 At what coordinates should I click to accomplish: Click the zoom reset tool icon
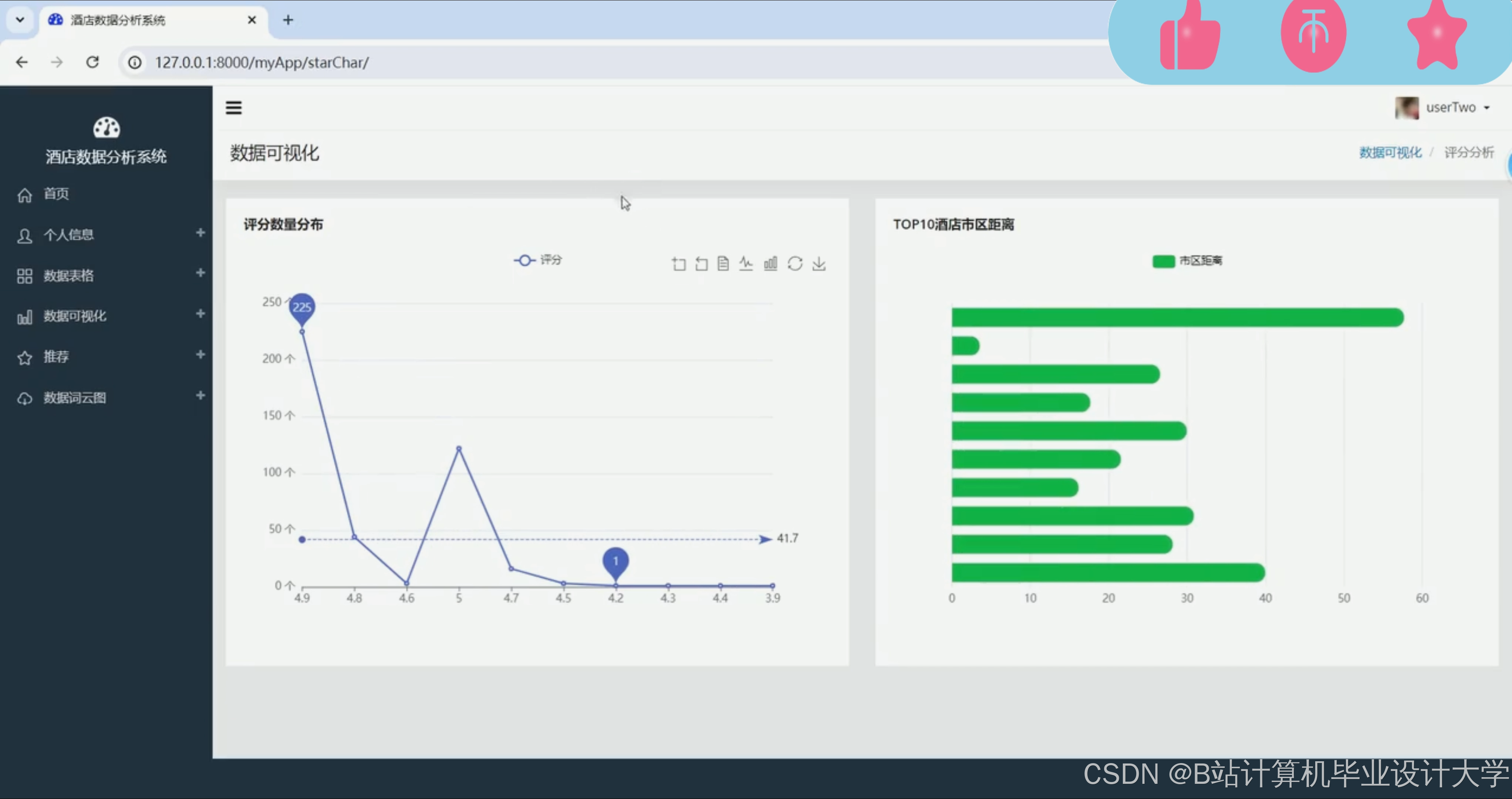pyautogui.click(x=701, y=264)
